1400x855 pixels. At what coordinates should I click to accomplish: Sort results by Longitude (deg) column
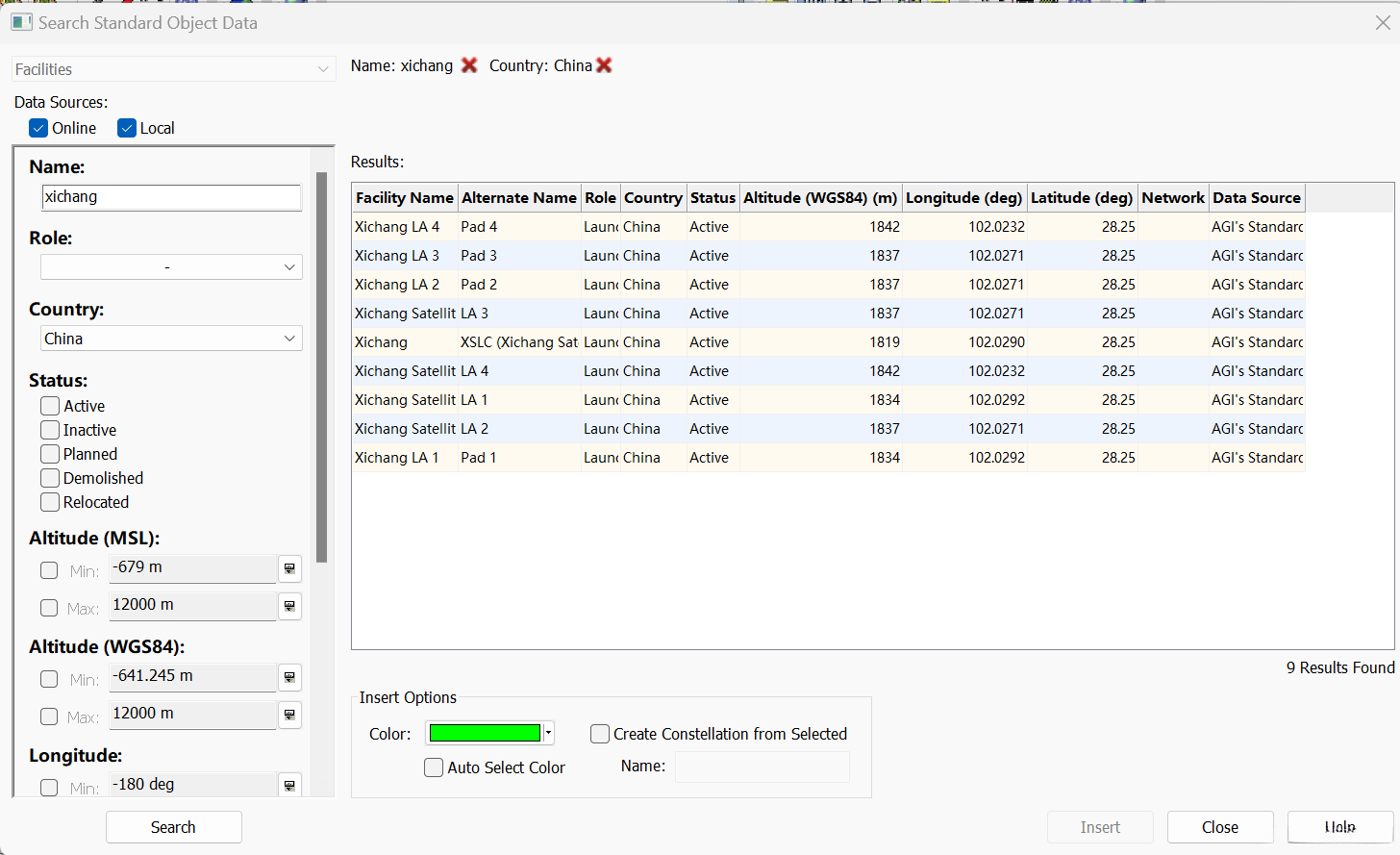964,197
